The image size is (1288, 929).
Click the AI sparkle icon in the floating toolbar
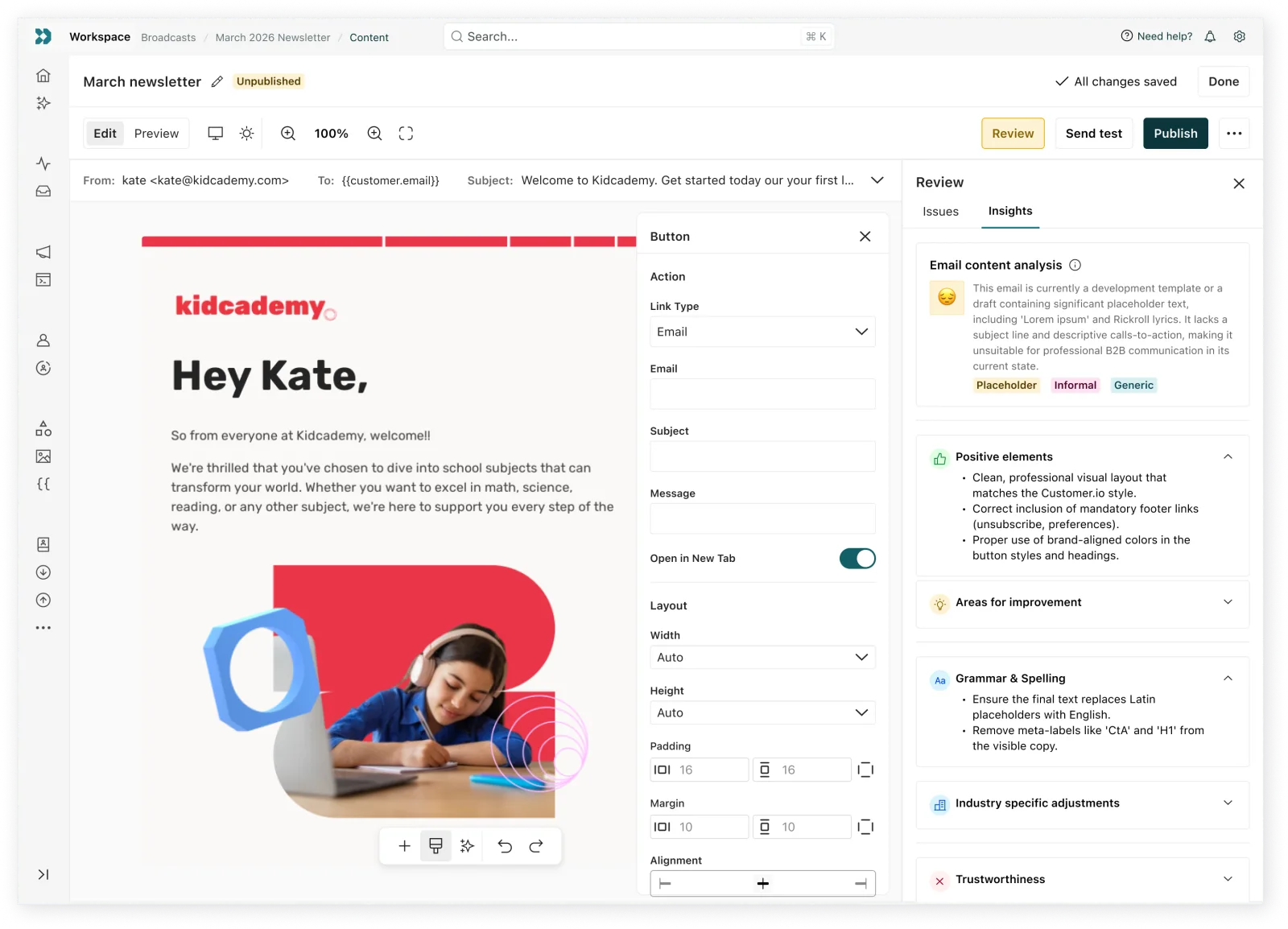coord(467,846)
